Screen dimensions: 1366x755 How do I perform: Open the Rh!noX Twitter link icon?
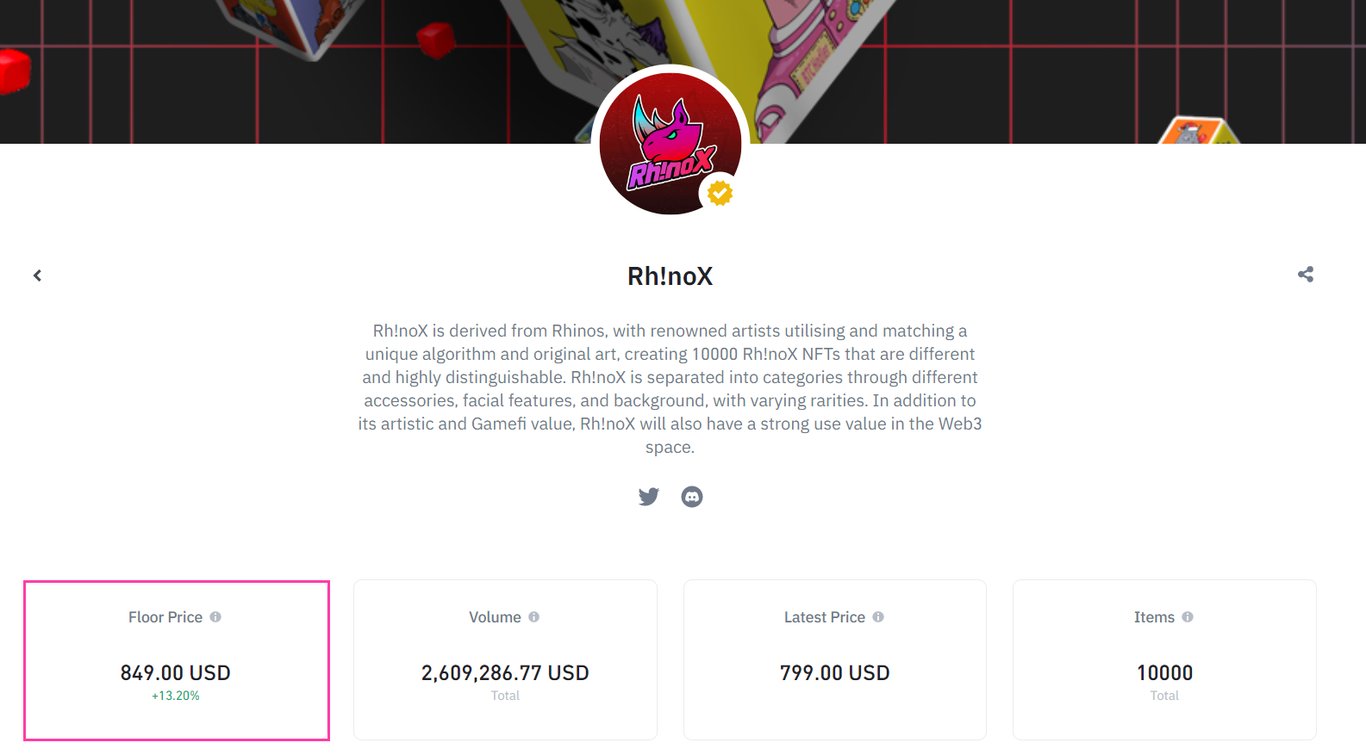point(649,496)
